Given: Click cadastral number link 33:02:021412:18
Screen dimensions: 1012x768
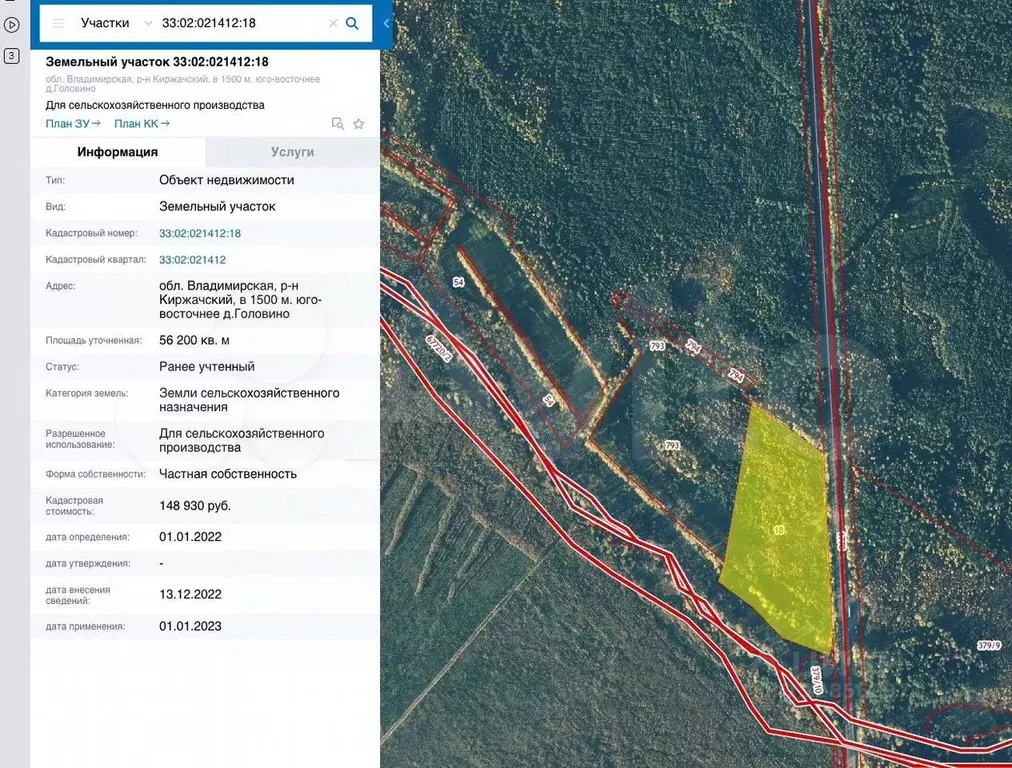Looking at the screenshot, I should (200, 233).
